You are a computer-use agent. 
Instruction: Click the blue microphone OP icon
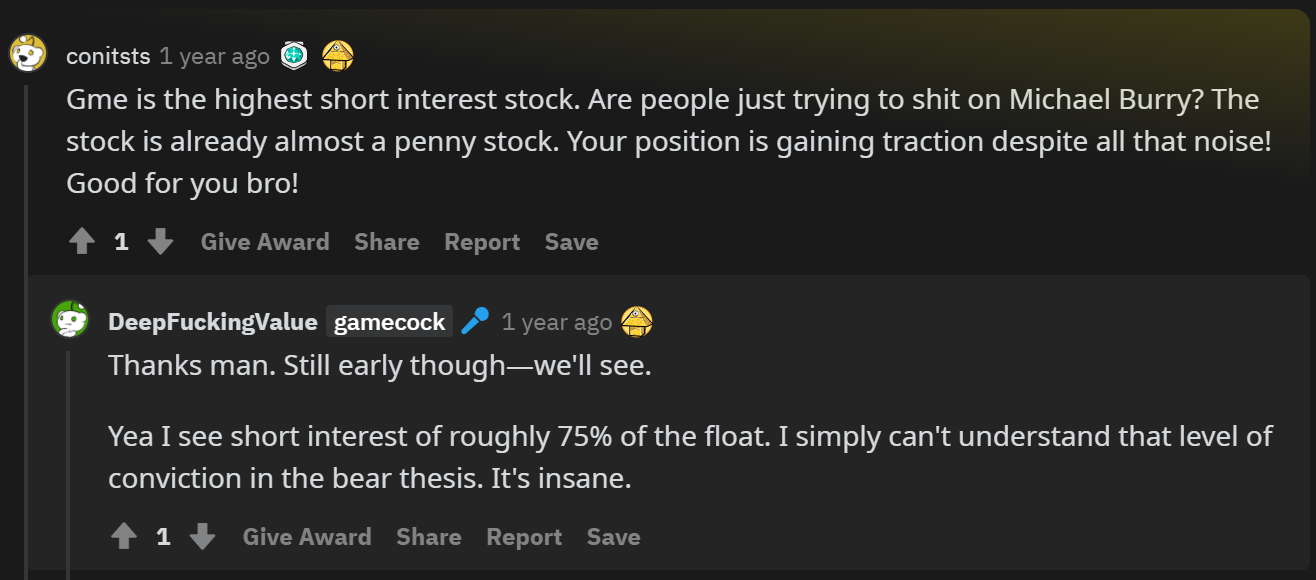[475, 322]
